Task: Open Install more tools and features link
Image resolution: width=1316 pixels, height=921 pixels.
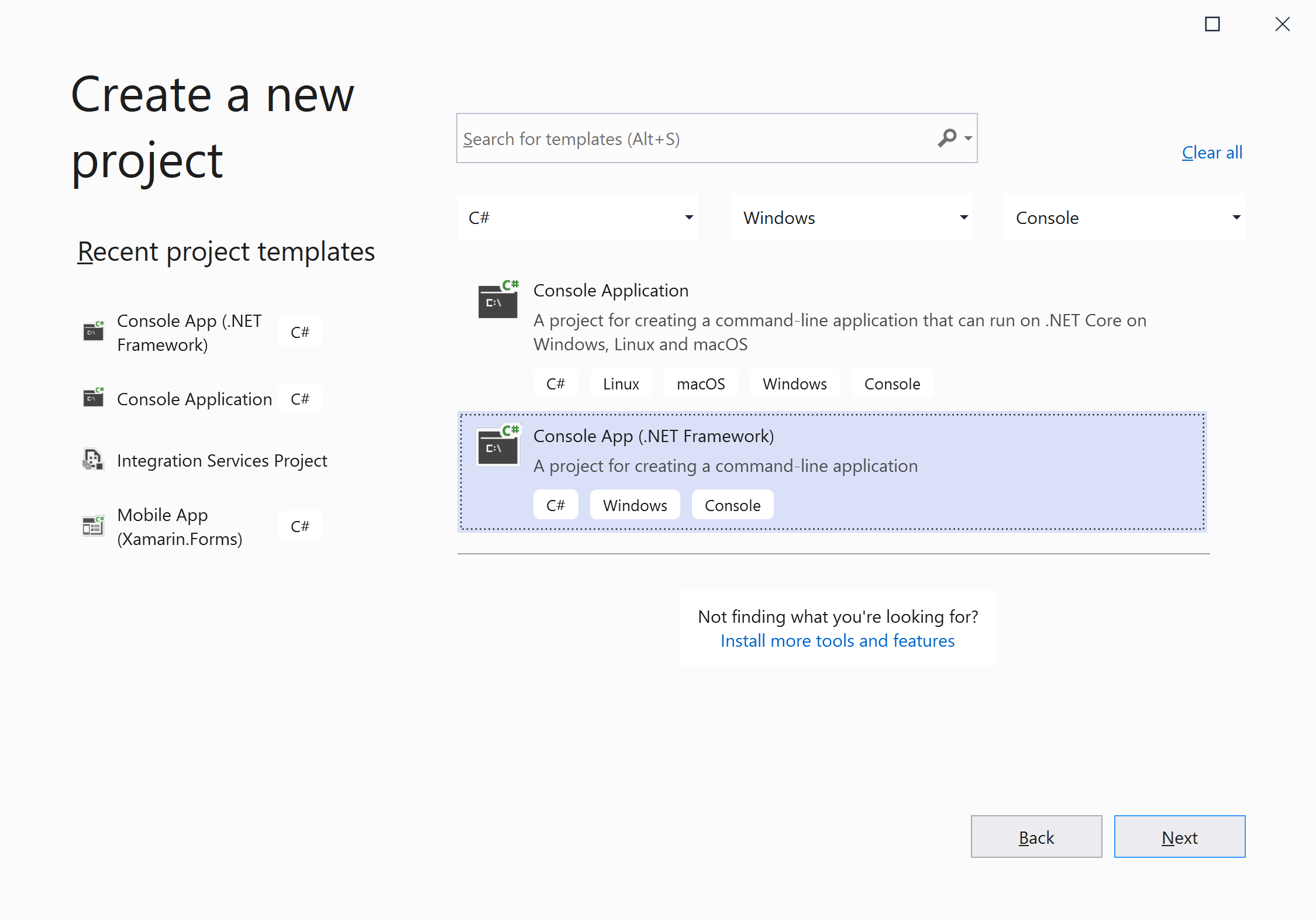Action: [838, 641]
